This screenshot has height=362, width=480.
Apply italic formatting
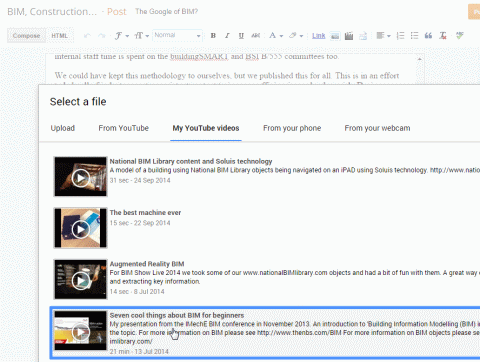(227, 36)
